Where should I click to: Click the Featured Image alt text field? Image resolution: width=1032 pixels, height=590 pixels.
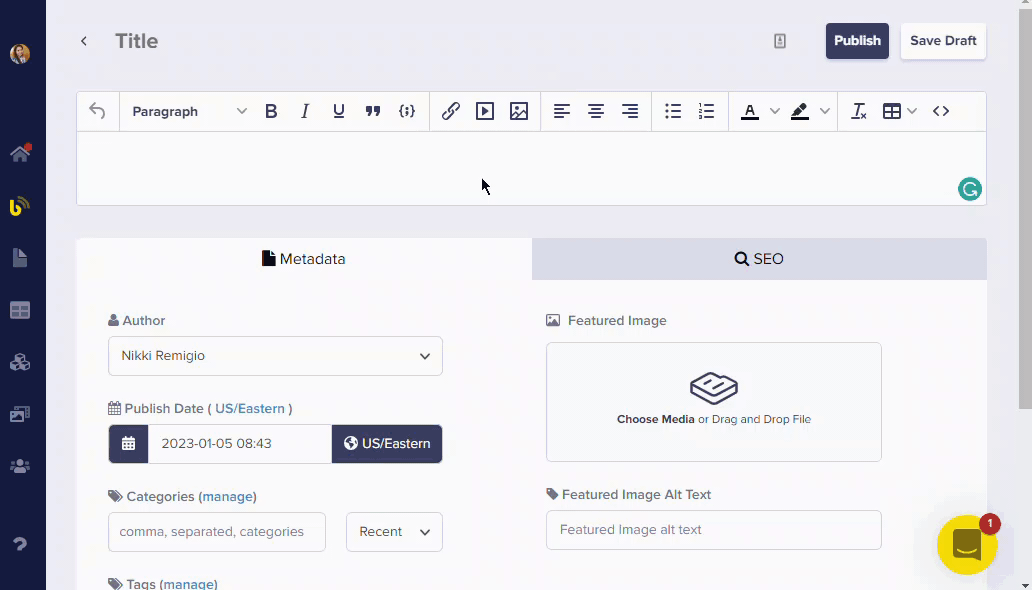713,530
